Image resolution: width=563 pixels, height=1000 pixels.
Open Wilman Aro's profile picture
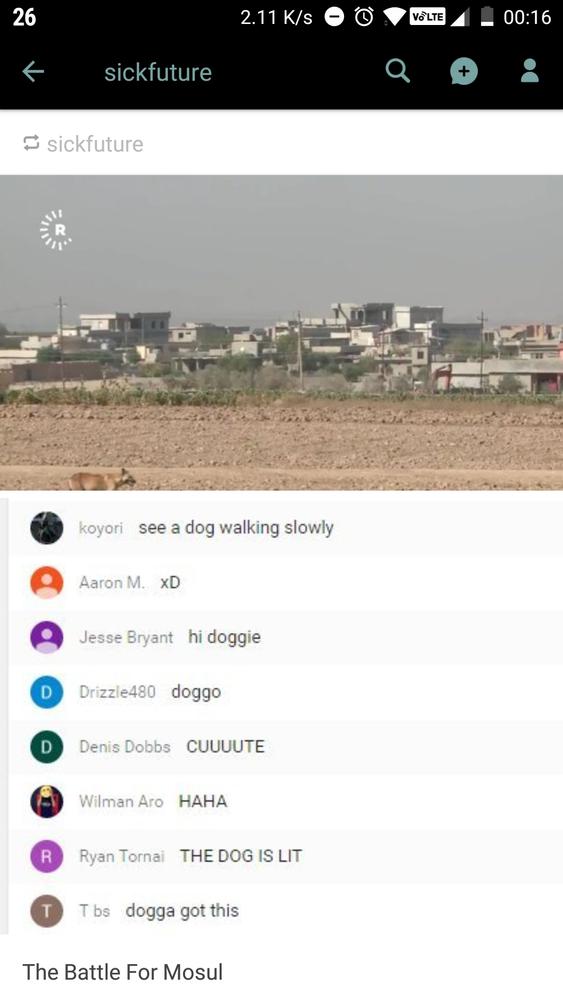pos(47,802)
